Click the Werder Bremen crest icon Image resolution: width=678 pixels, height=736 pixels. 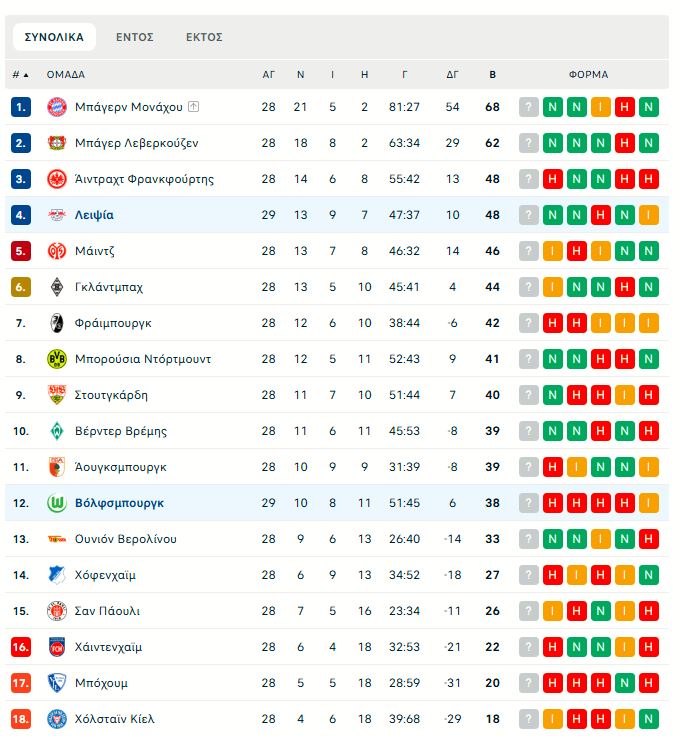click(x=56, y=431)
